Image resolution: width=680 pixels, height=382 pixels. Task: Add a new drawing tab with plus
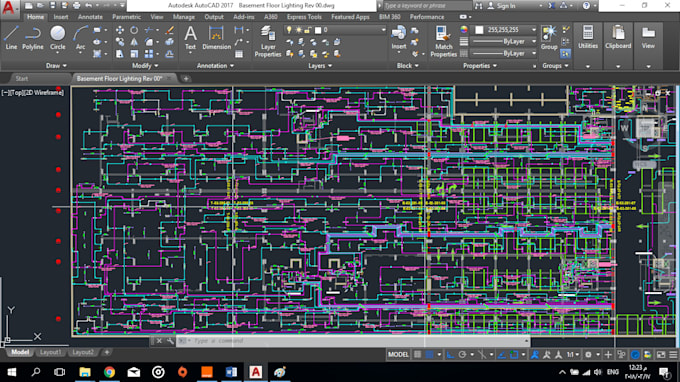[x=186, y=78]
